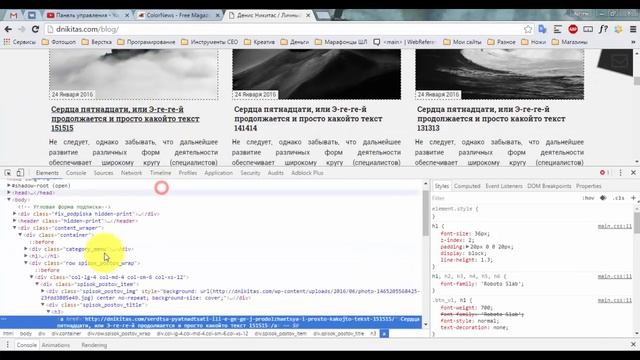Open the Сервисы apps bookmark
This screenshot has width=640, height=360.
click(19, 42)
